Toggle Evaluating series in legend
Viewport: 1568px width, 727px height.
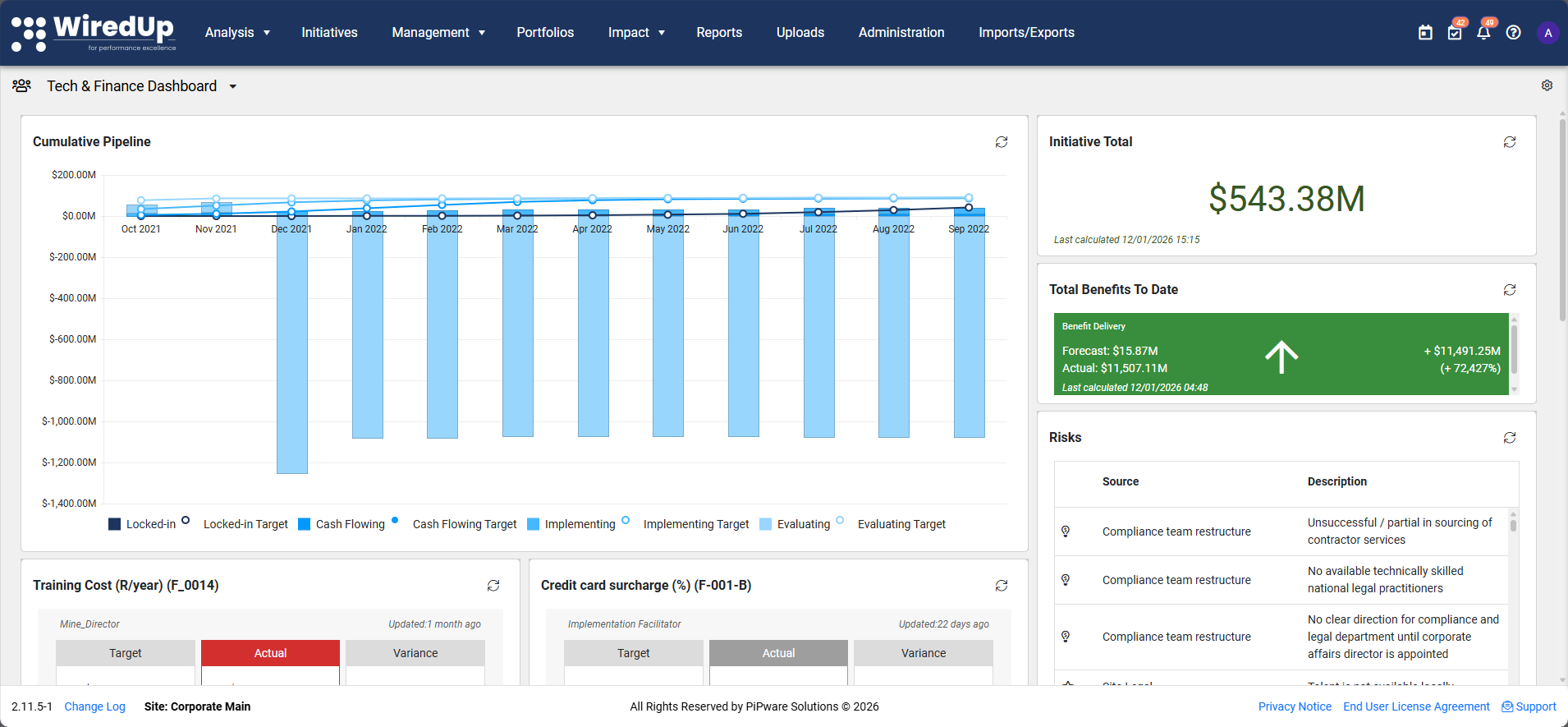click(x=795, y=524)
